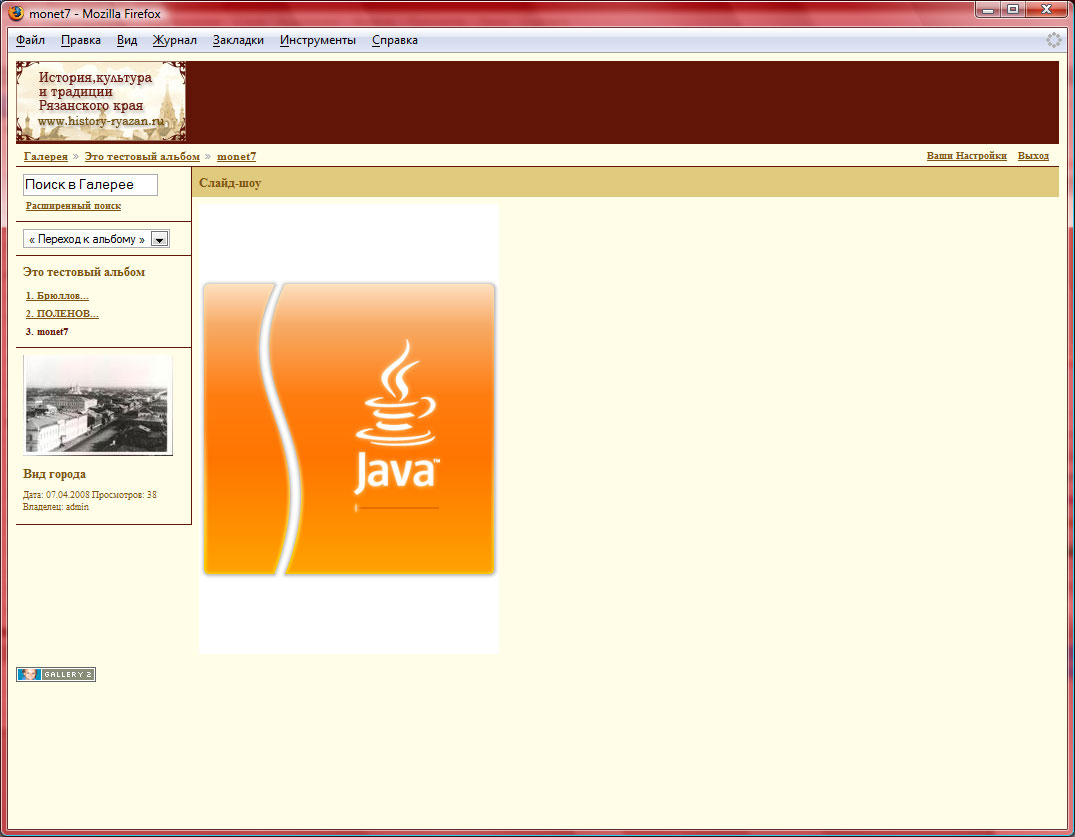Open the Вид menu

[127, 40]
